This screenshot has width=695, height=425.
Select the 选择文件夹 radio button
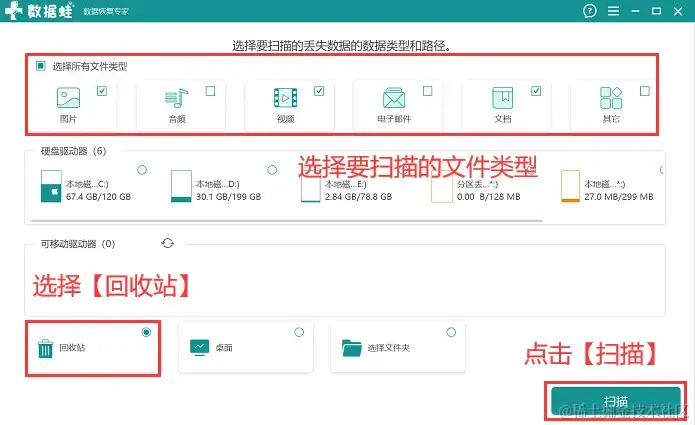pos(451,332)
